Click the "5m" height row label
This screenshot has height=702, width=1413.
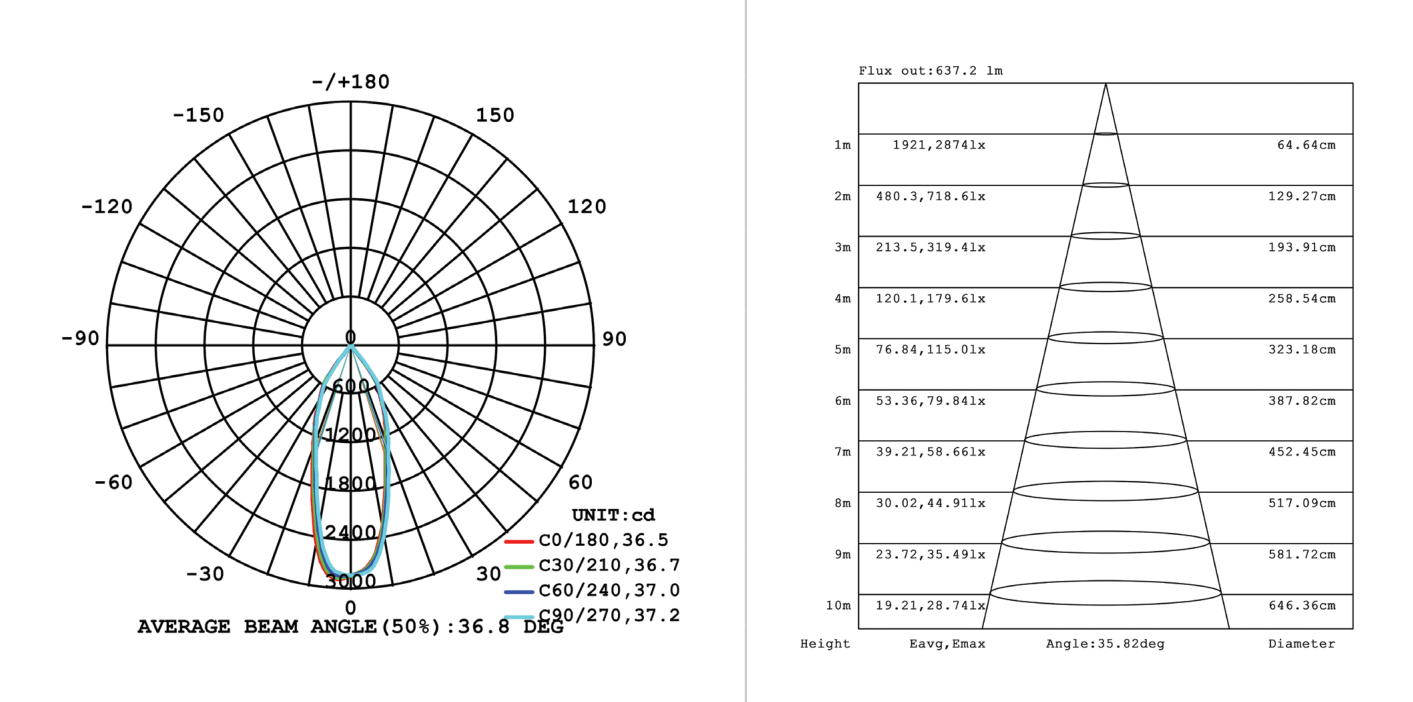[842, 349]
